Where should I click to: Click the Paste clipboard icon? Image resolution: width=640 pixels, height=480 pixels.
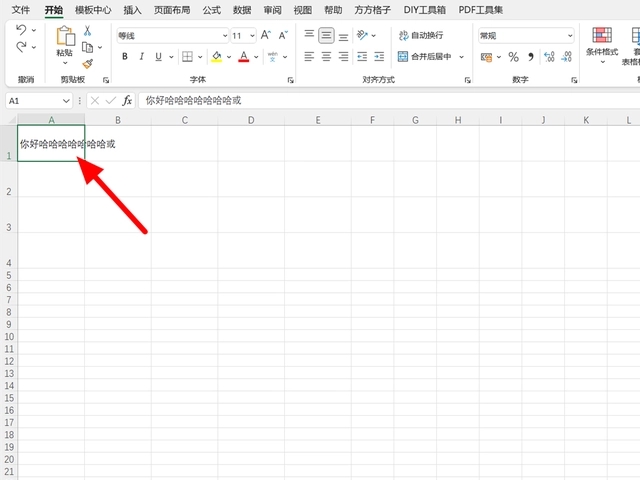pos(65,36)
